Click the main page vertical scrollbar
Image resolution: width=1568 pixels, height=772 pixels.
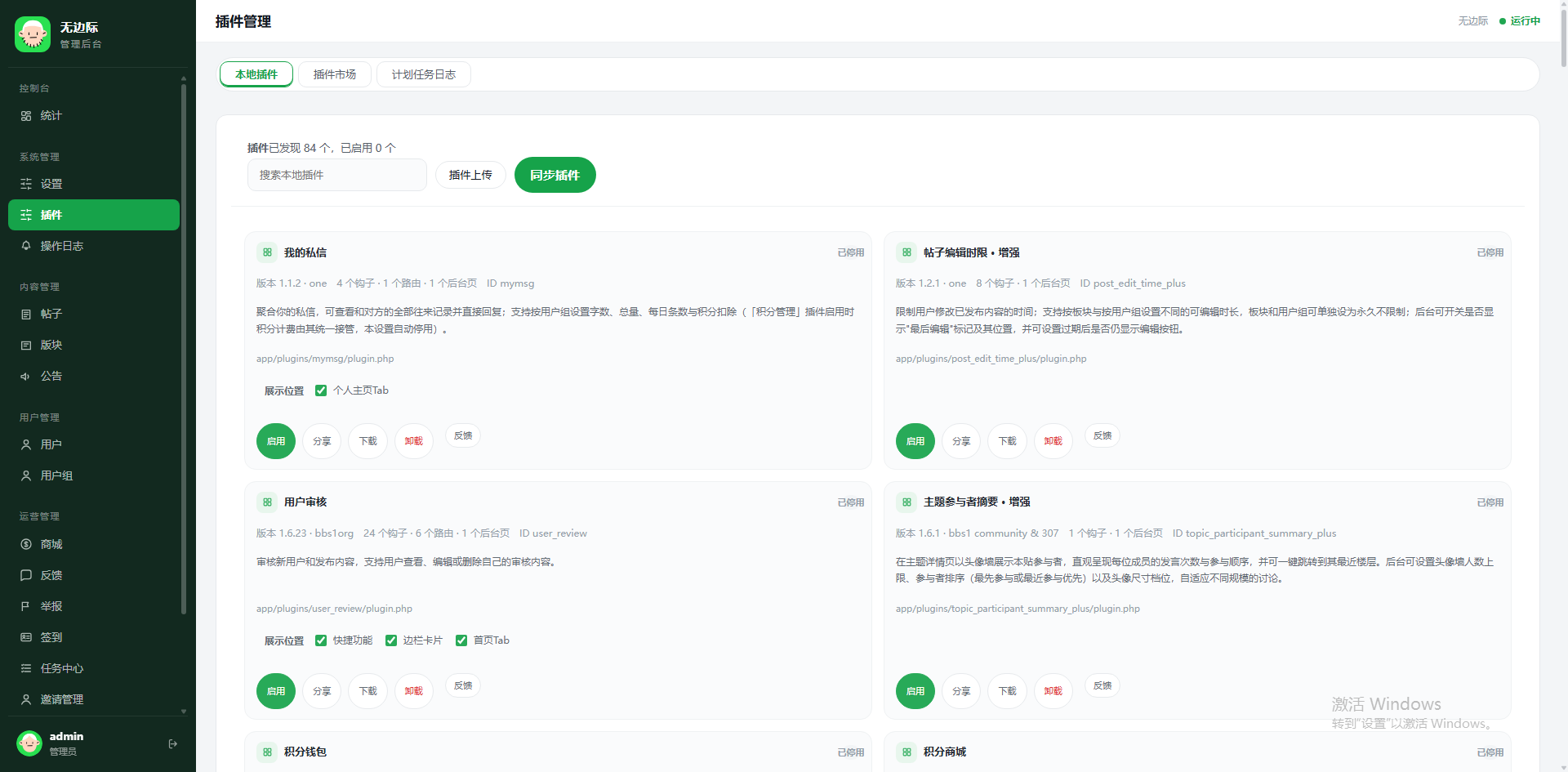point(1563,37)
